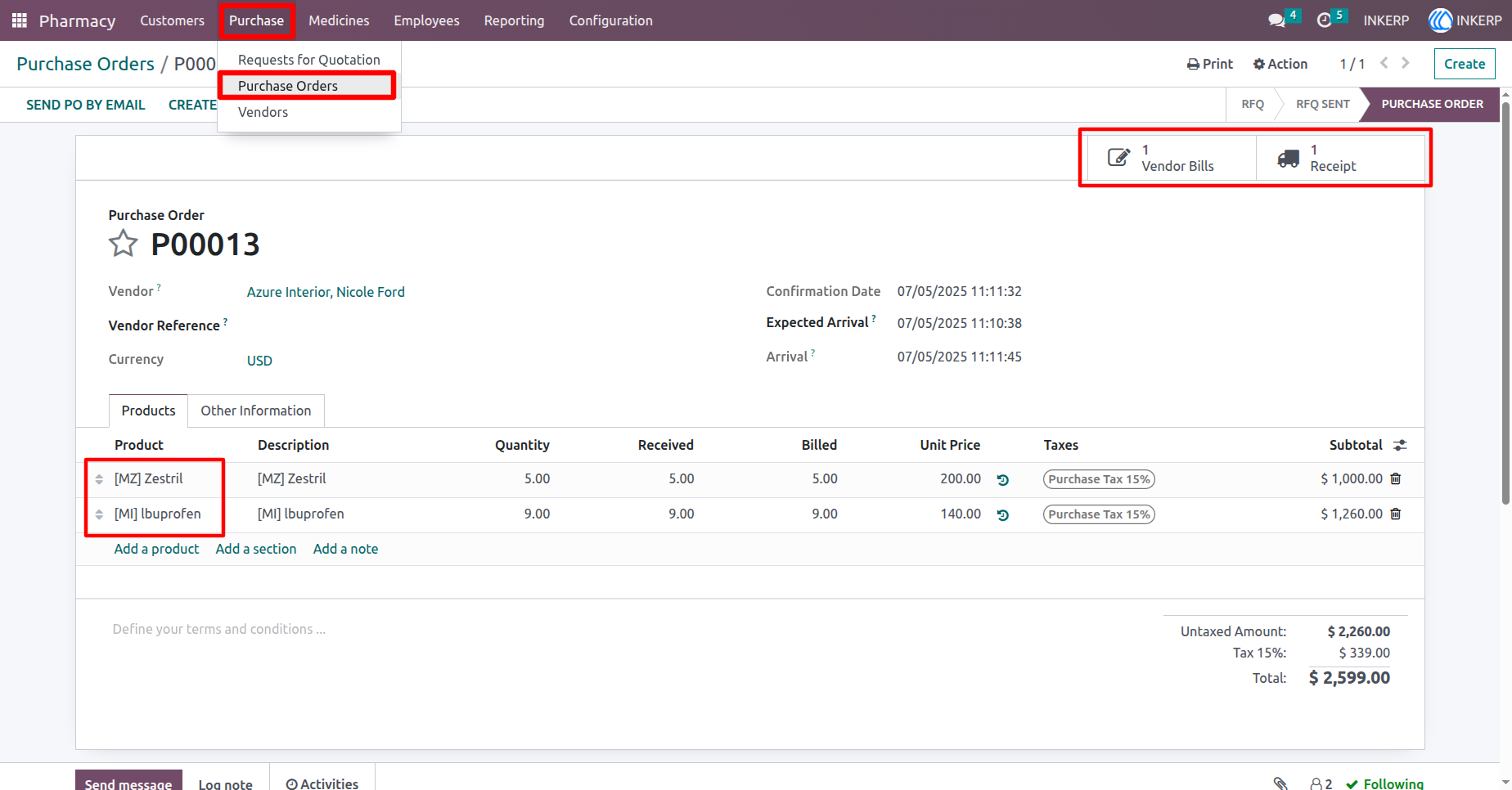
Task: Click the attachment paperclip icon
Action: [x=1280, y=783]
